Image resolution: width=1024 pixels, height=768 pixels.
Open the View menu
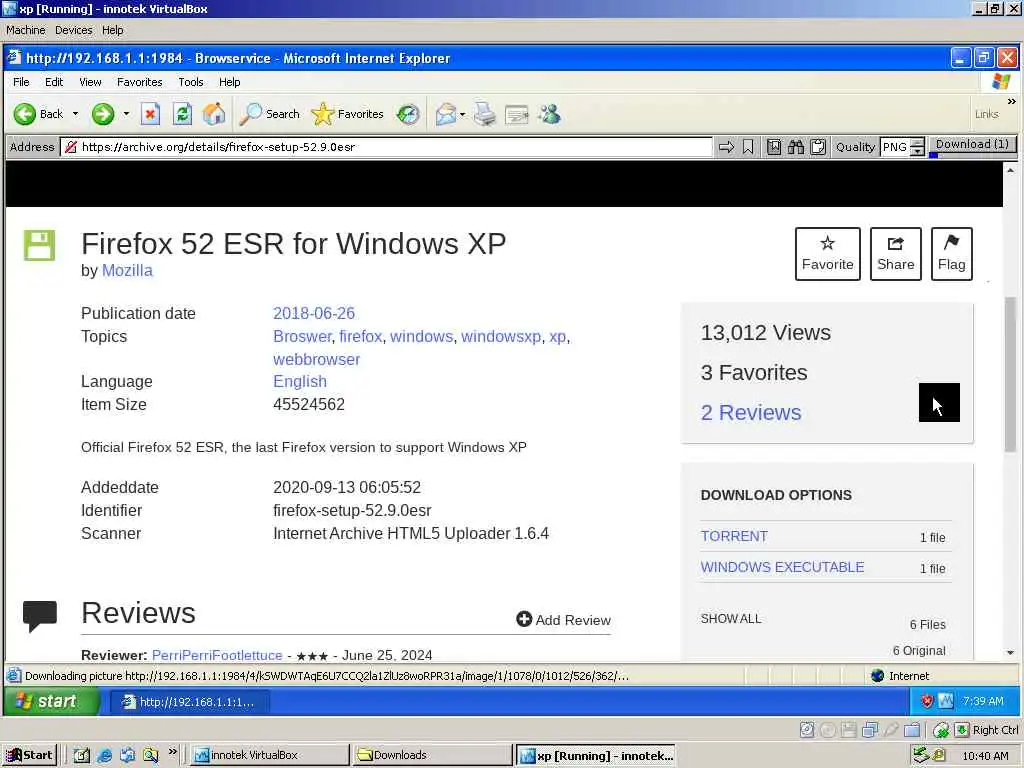[90, 82]
